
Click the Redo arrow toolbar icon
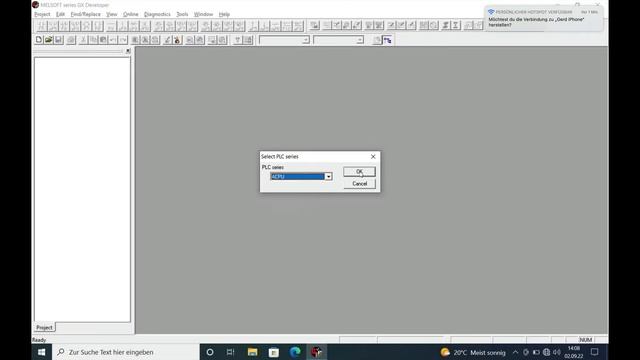(123, 40)
